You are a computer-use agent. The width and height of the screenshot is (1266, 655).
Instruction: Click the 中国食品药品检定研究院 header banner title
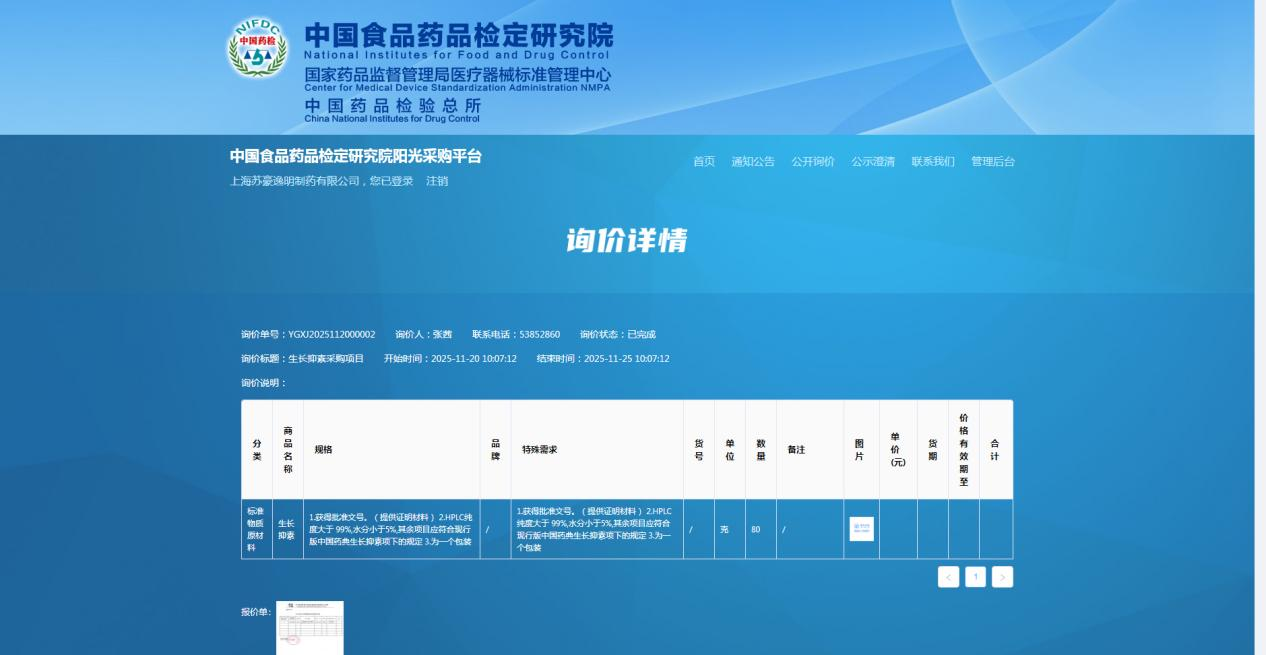click(x=458, y=36)
